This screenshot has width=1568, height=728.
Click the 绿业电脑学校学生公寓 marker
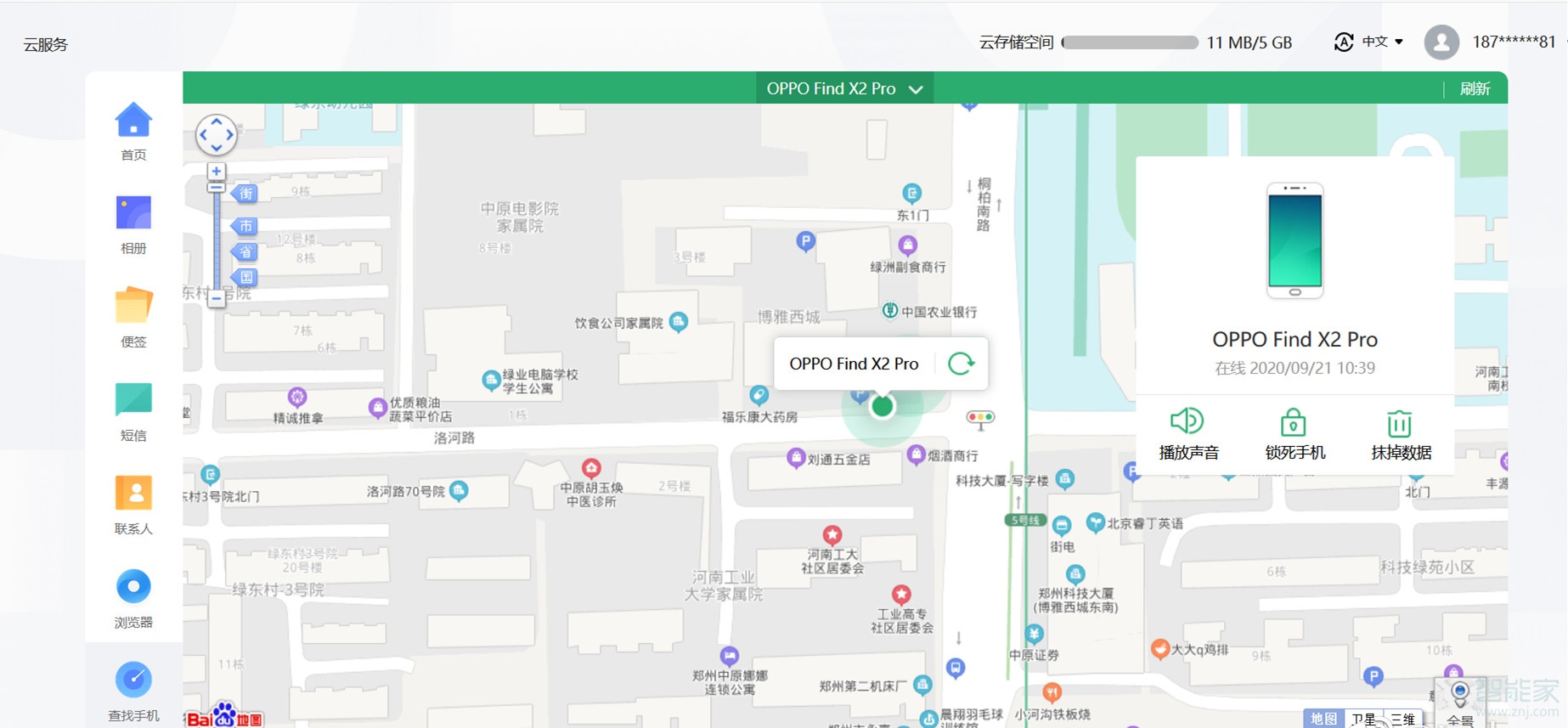491,380
